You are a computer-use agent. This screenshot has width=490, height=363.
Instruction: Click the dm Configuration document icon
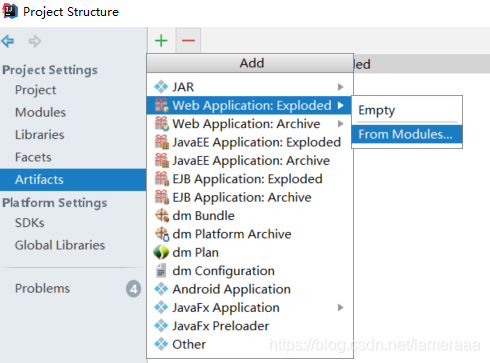tap(161, 271)
